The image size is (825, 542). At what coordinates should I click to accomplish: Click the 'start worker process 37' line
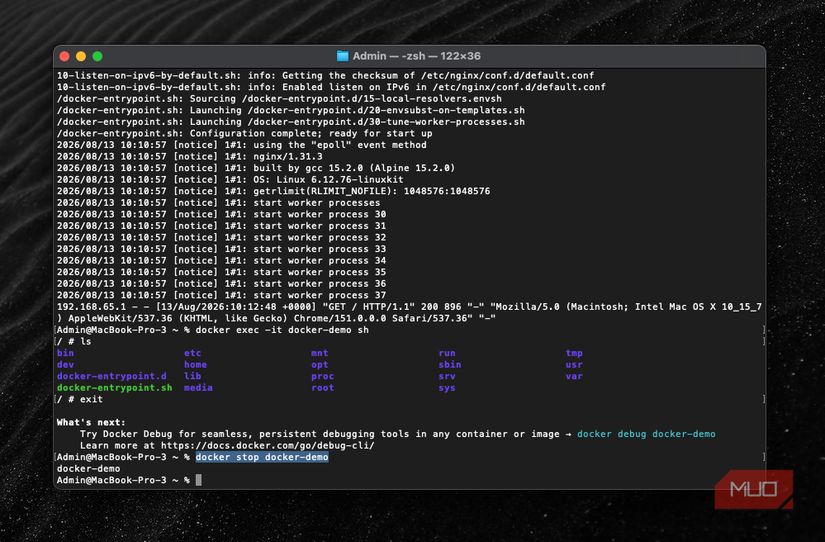(222, 295)
